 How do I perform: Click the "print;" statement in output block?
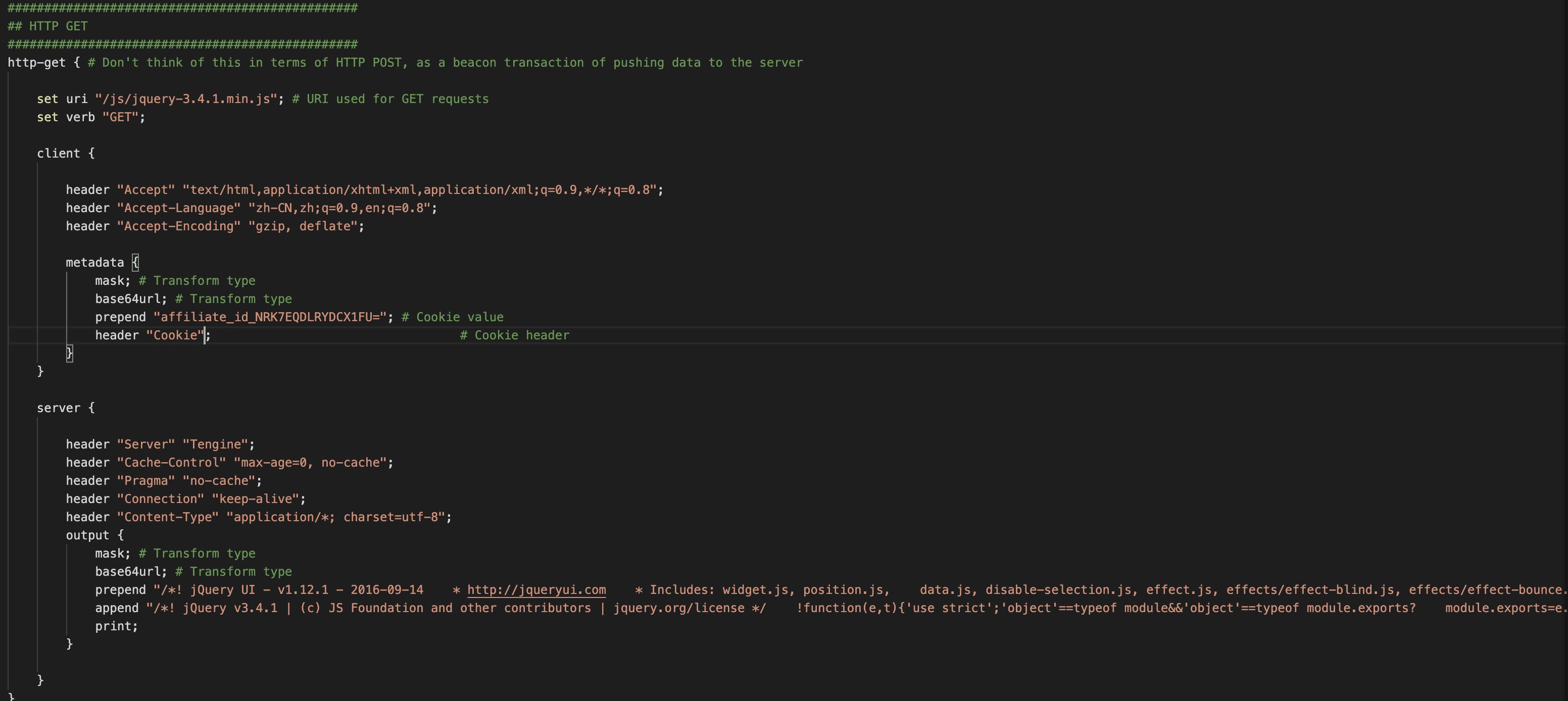click(x=116, y=626)
